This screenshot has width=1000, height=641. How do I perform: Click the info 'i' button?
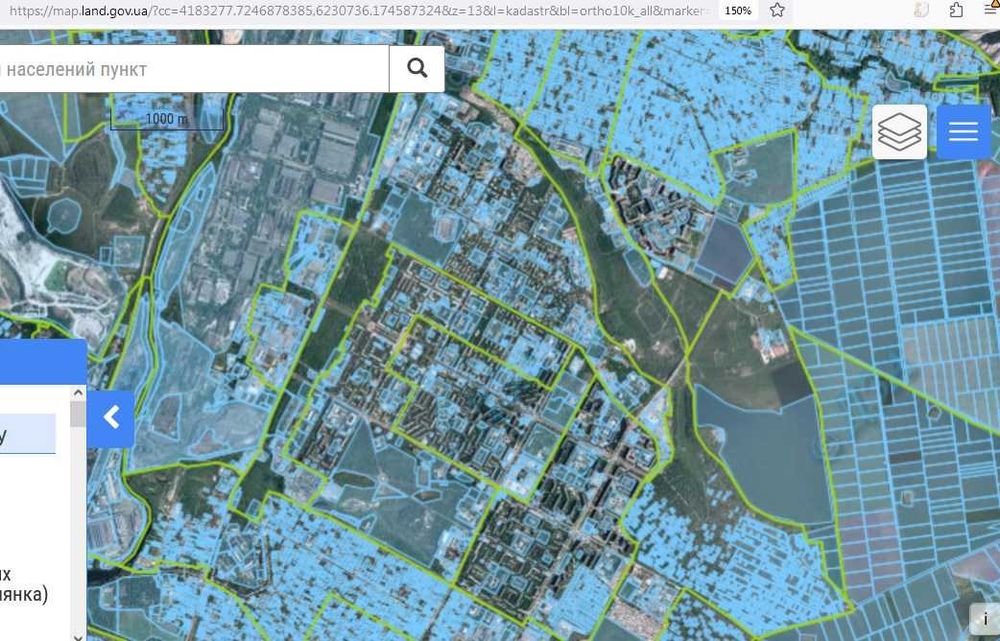tap(985, 620)
